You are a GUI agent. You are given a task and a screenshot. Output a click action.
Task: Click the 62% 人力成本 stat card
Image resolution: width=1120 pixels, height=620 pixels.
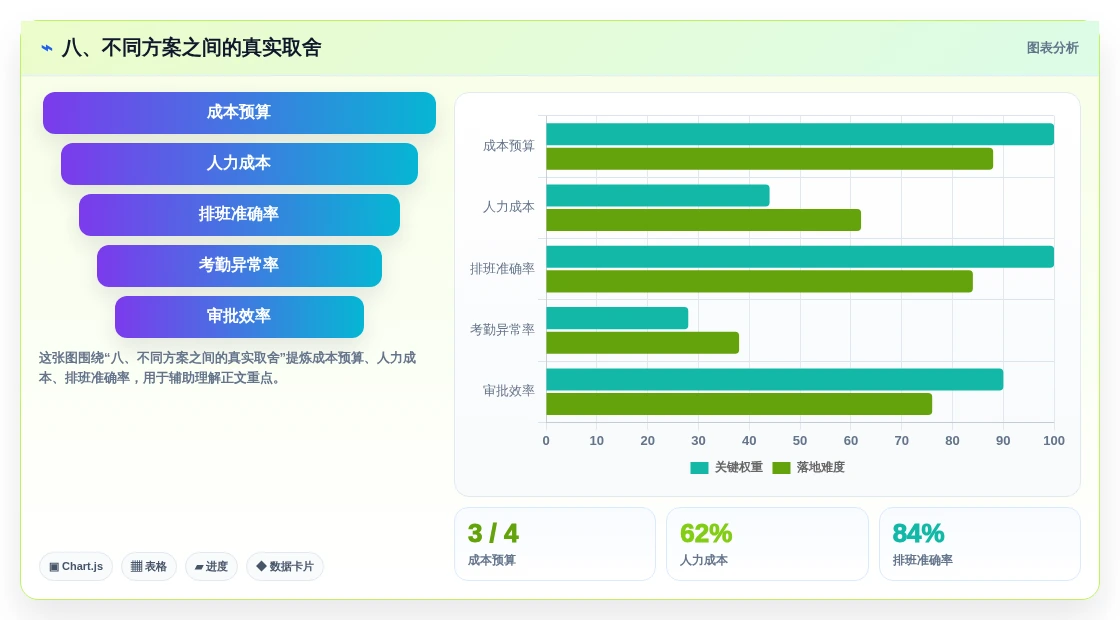tap(767, 544)
